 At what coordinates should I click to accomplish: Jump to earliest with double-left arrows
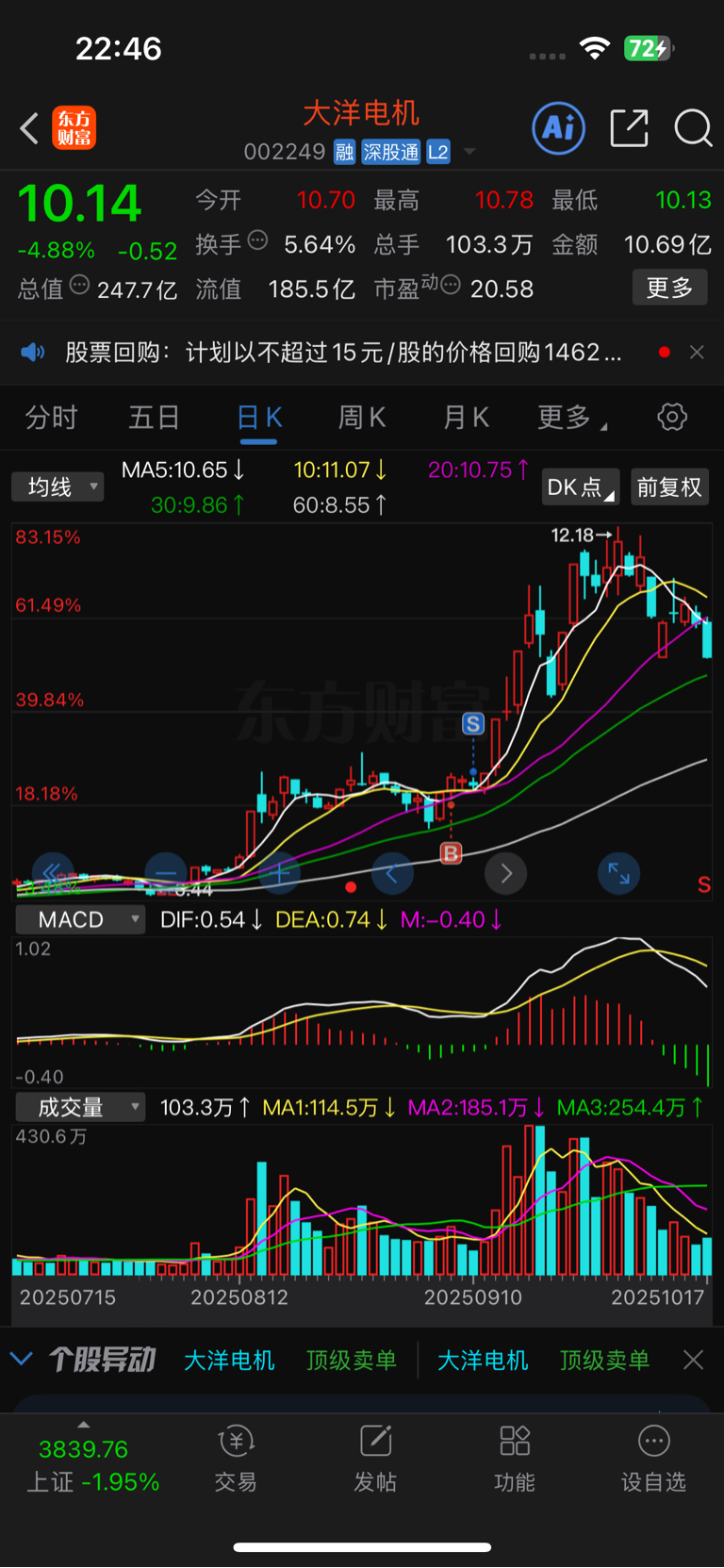(x=53, y=873)
